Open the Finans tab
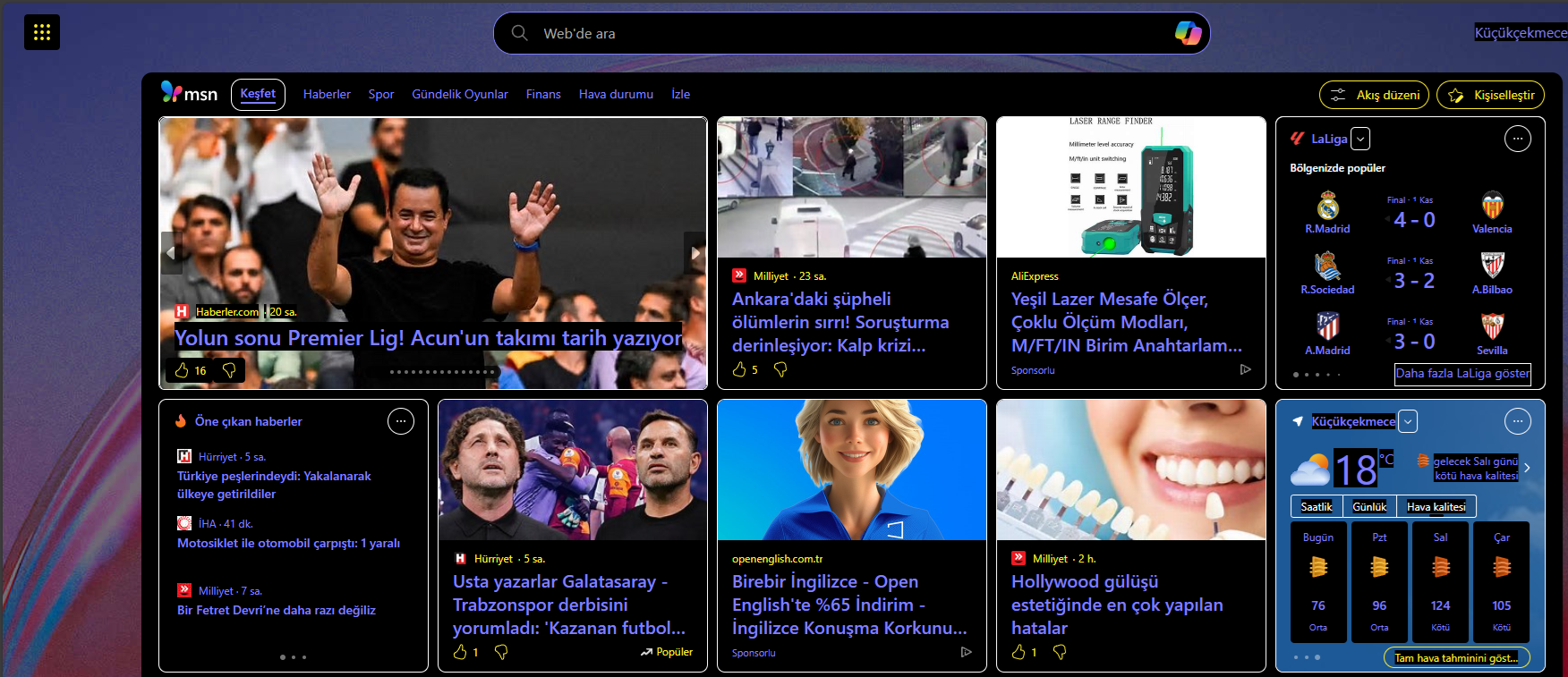Screen dimensions: 1568x677 [x=543, y=94]
